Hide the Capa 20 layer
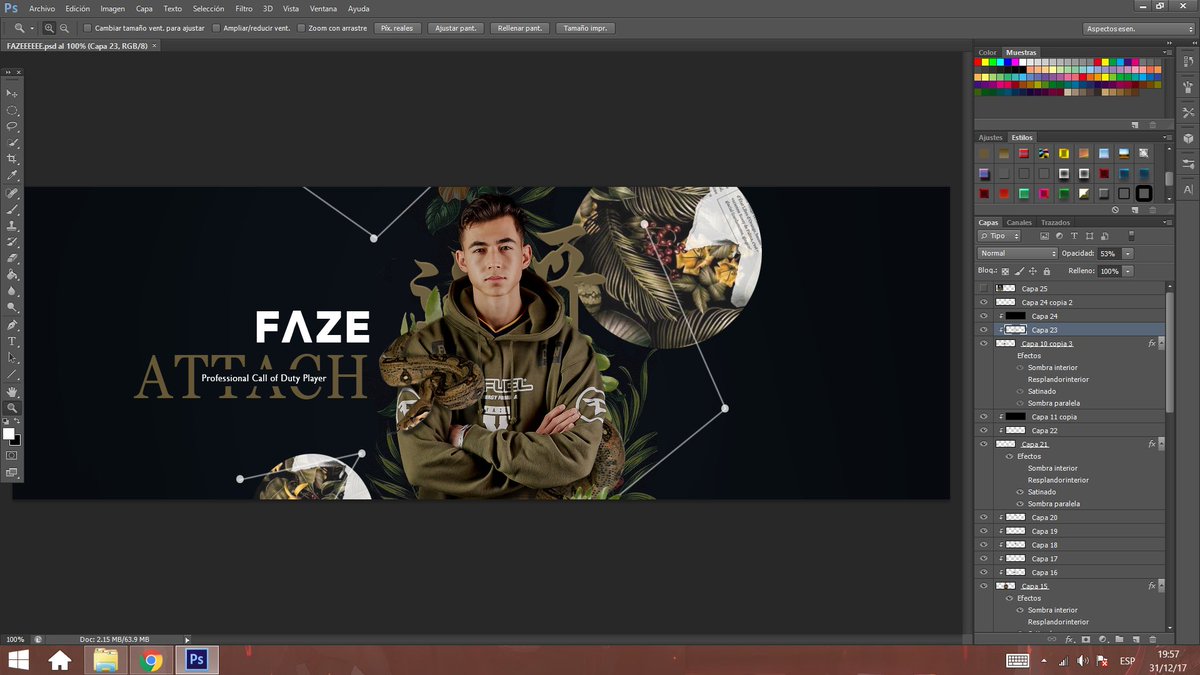 click(984, 517)
